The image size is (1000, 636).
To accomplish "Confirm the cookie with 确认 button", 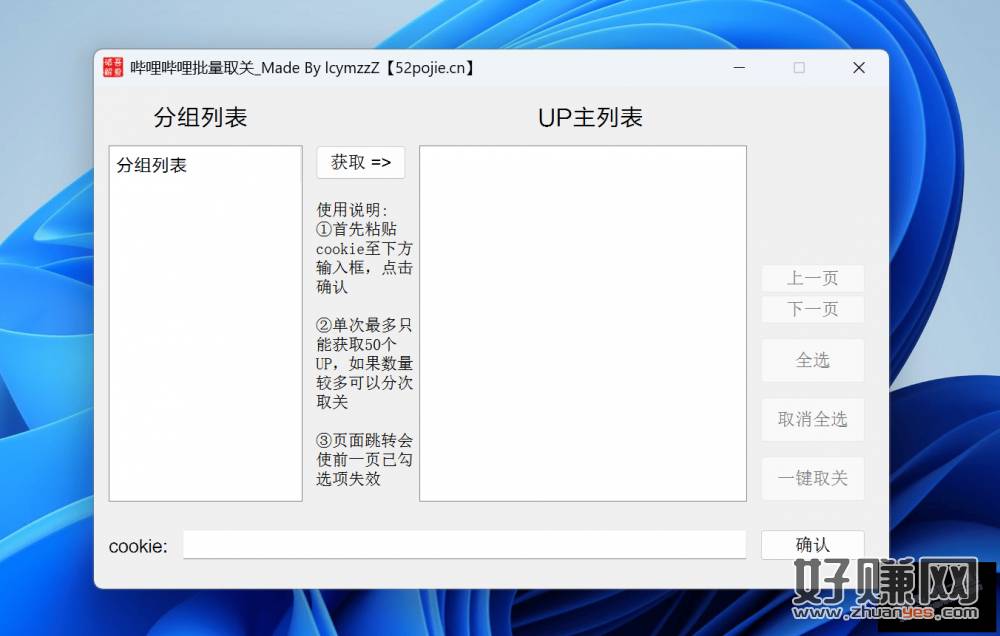I will [x=812, y=545].
